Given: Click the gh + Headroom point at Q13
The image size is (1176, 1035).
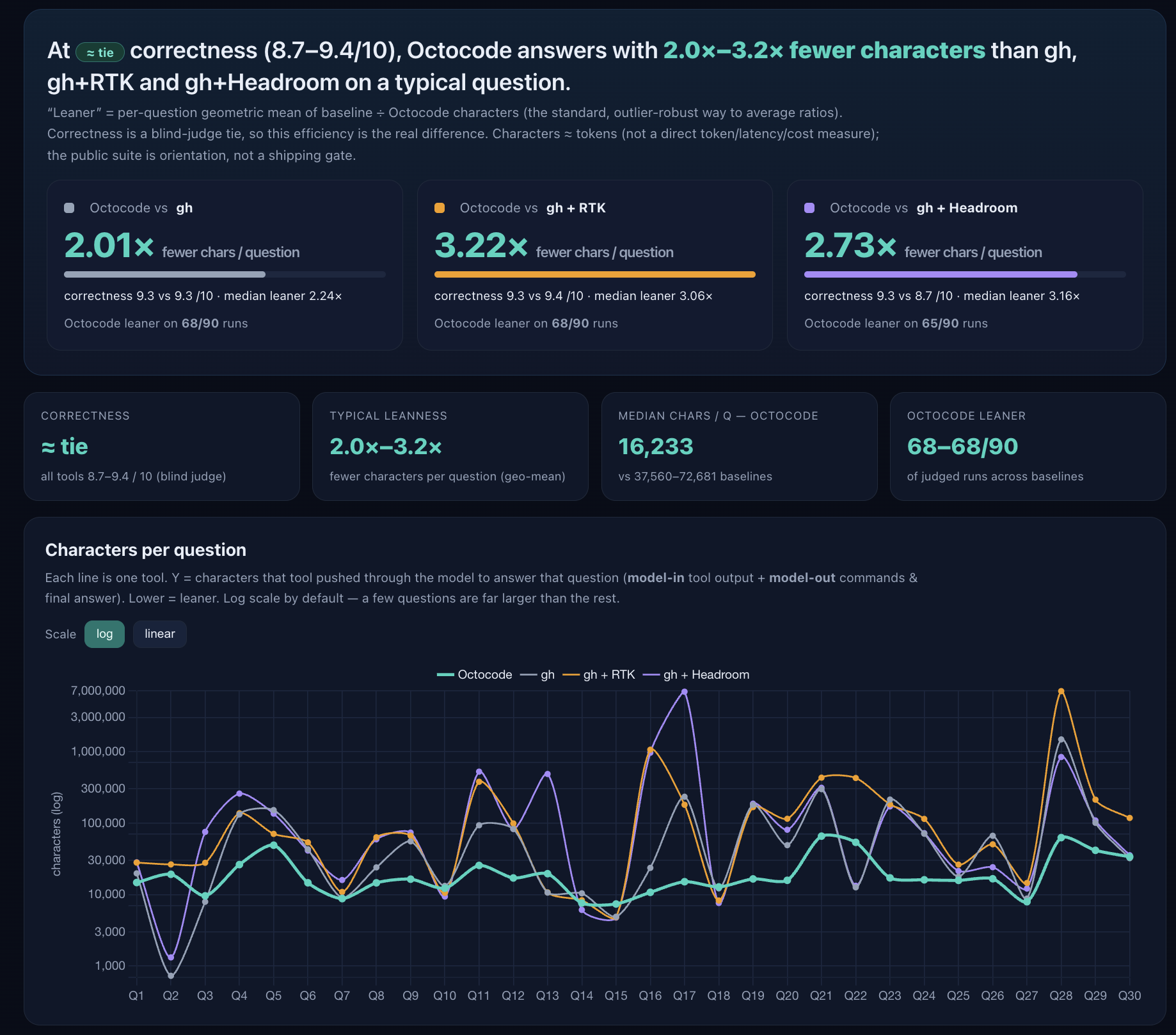Looking at the screenshot, I should 548,774.
